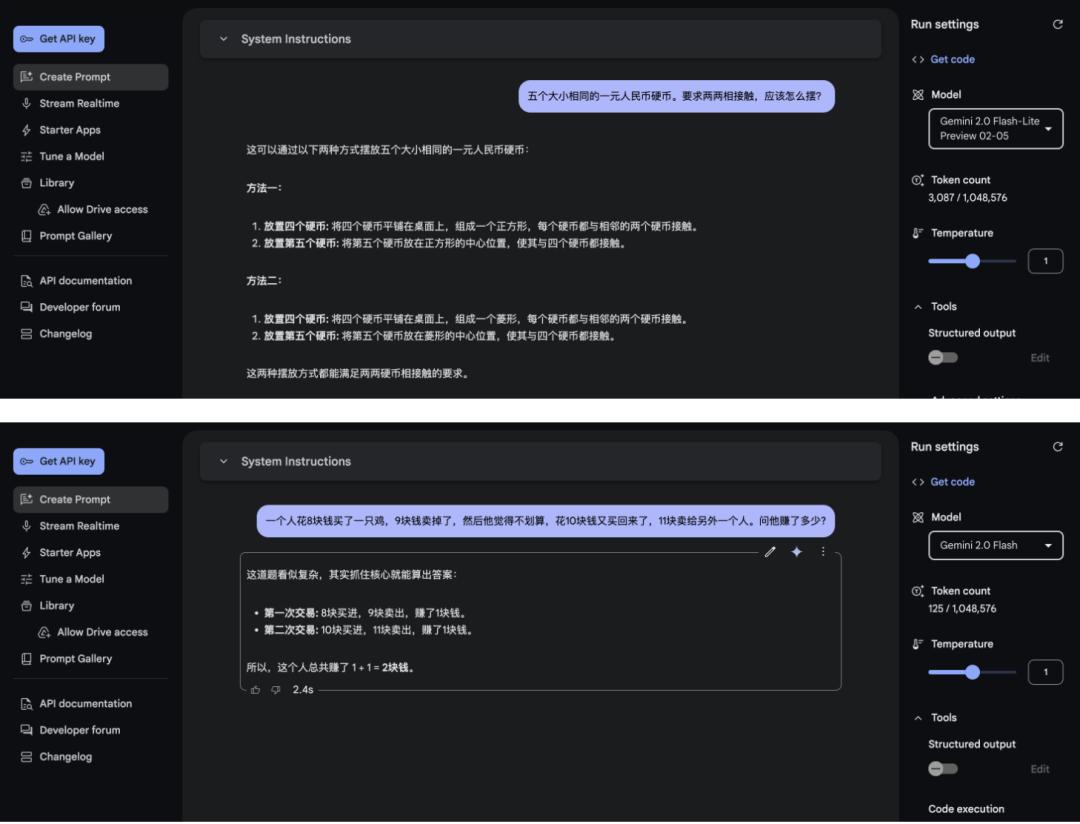1080x824 pixels.
Task: Click the sparkle icon above the model response
Action: (x=796, y=551)
